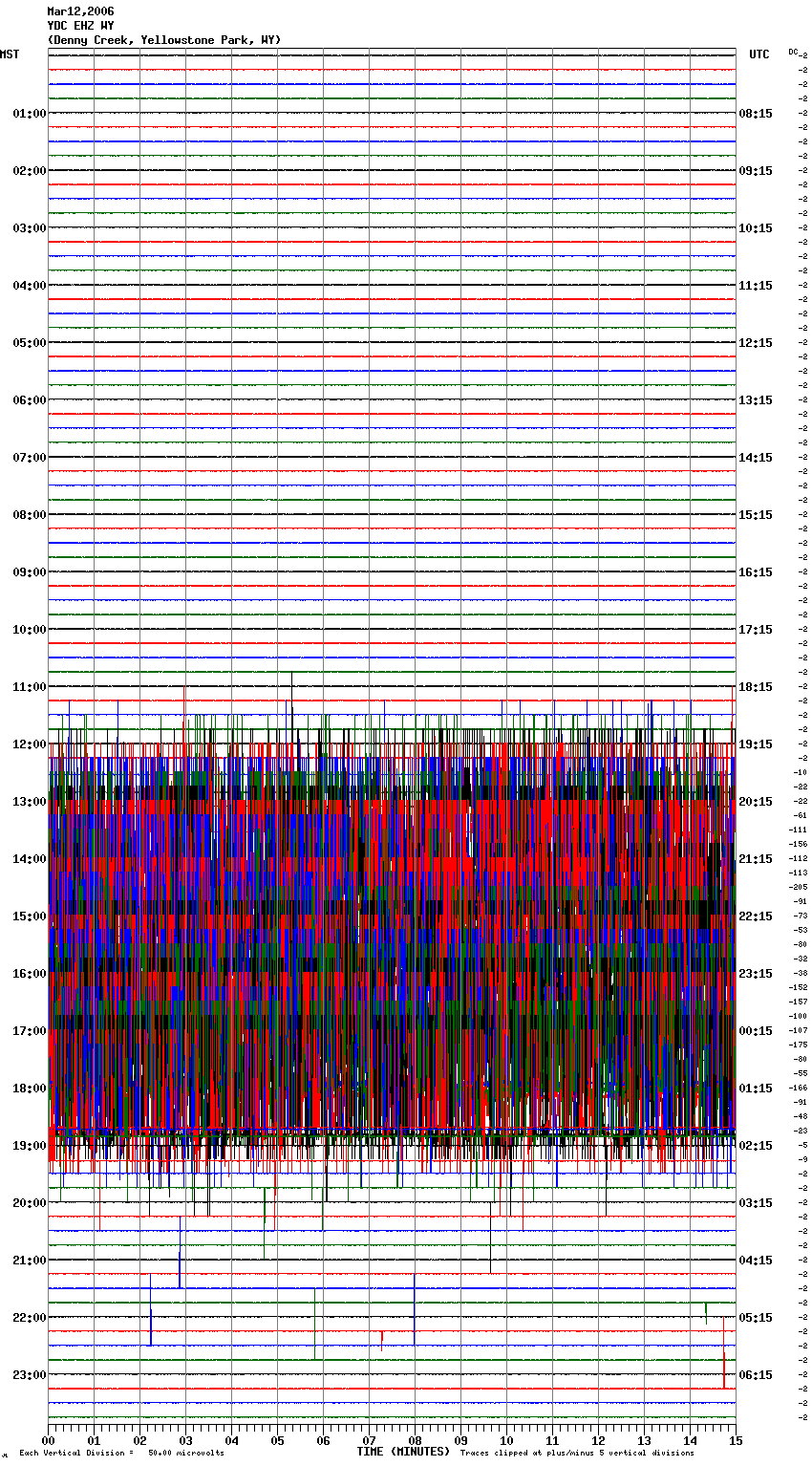Select the 08:00 MST row label
This screenshot has height=1466, width=812.
29,515
